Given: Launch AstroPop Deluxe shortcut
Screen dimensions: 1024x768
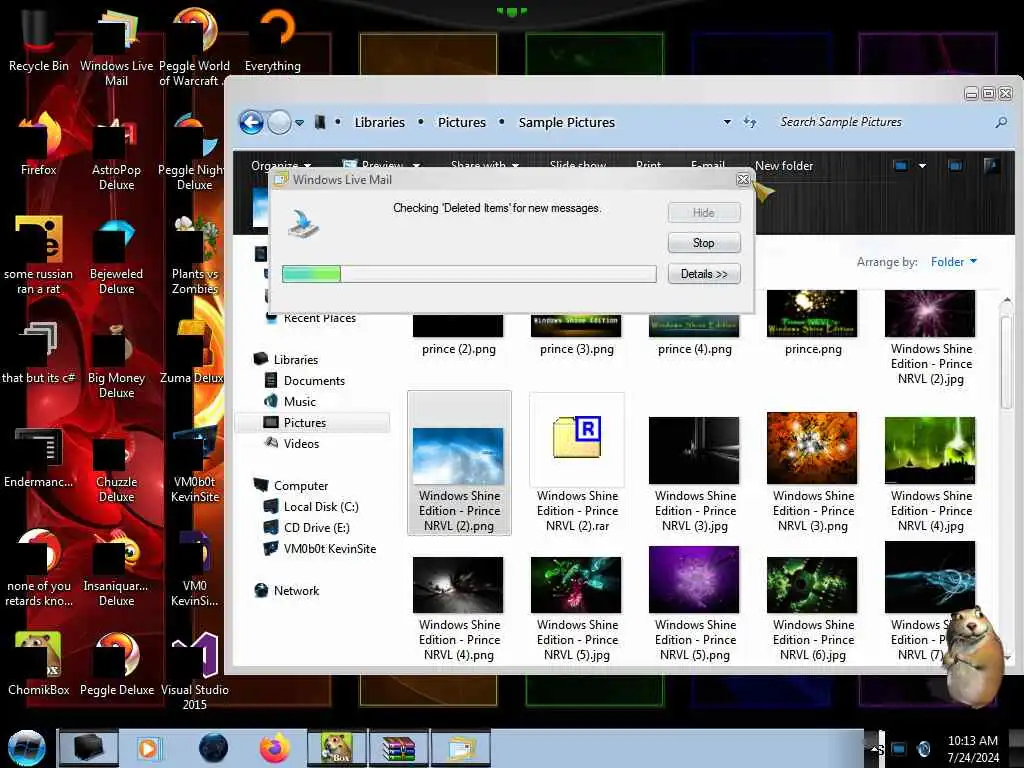Looking at the screenshot, I should pos(116,152).
